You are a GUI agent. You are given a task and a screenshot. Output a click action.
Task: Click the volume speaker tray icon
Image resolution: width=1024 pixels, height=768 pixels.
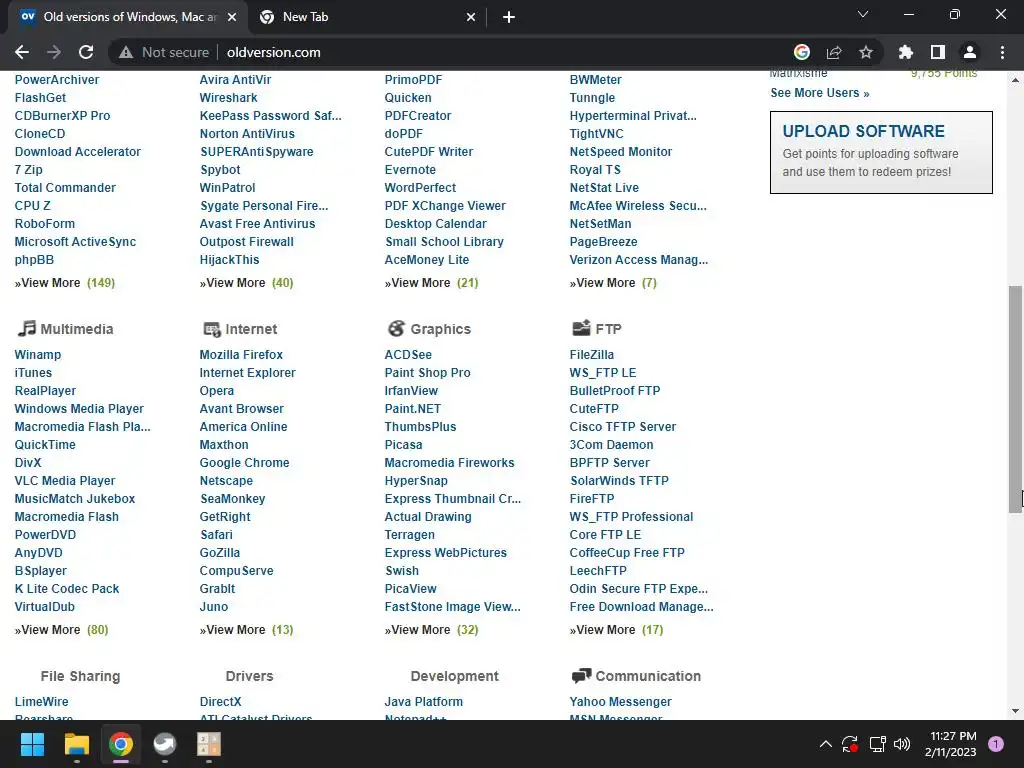[902, 744]
